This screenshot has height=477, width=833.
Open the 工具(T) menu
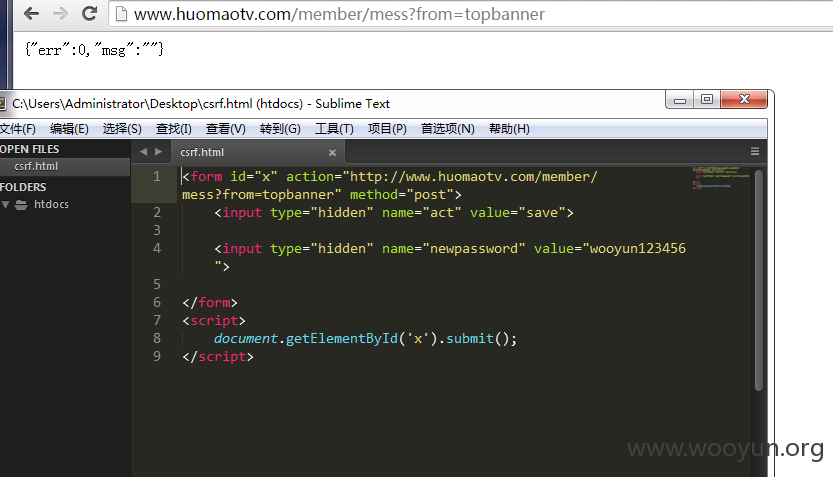point(334,129)
